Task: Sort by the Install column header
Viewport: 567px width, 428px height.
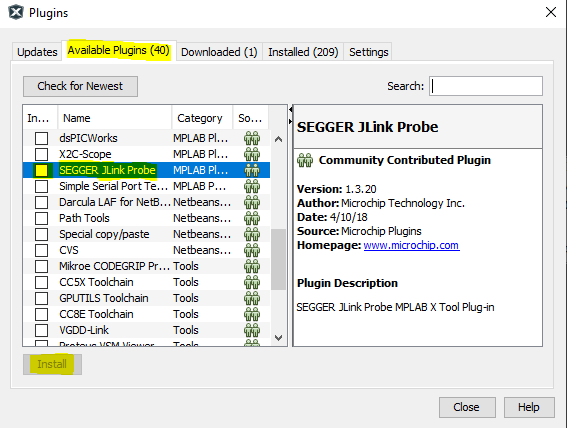Action: [40, 118]
